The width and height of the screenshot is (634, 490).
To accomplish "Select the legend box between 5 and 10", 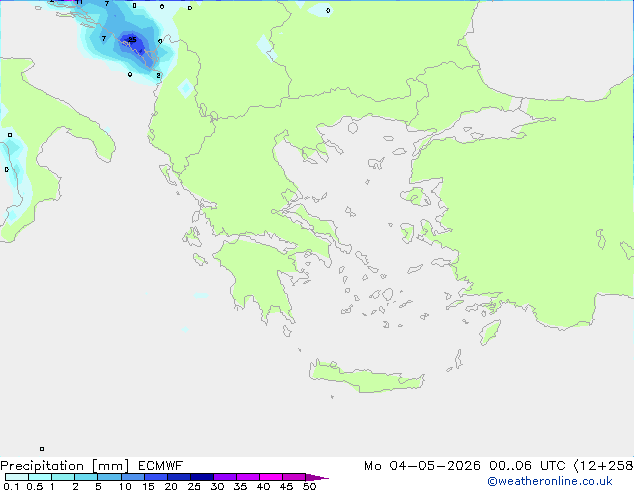I will point(109,477).
